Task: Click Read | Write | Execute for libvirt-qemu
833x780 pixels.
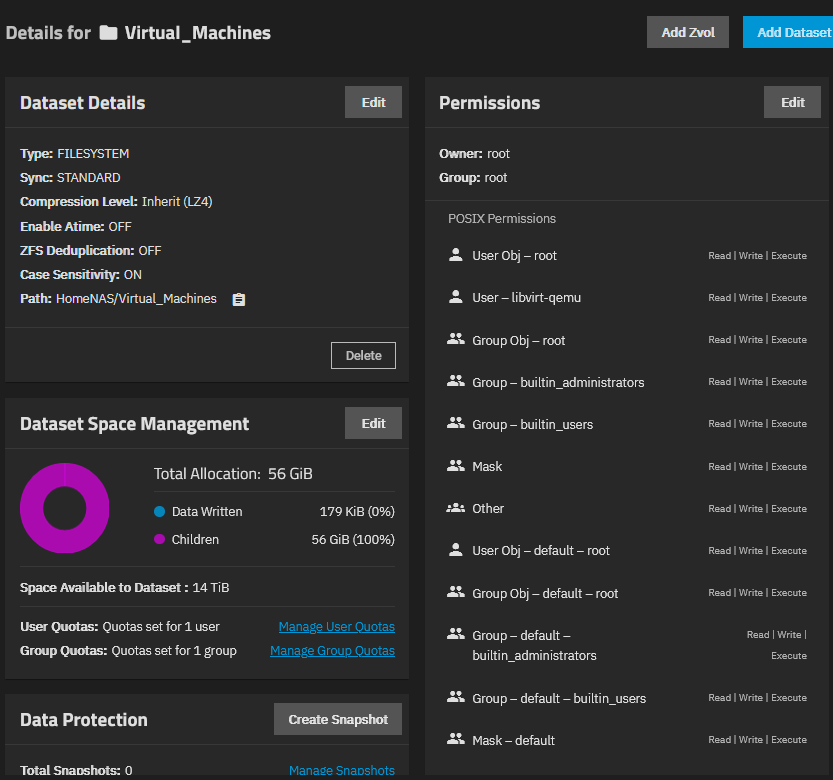Action: pyautogui.click(x=758, y=298)
